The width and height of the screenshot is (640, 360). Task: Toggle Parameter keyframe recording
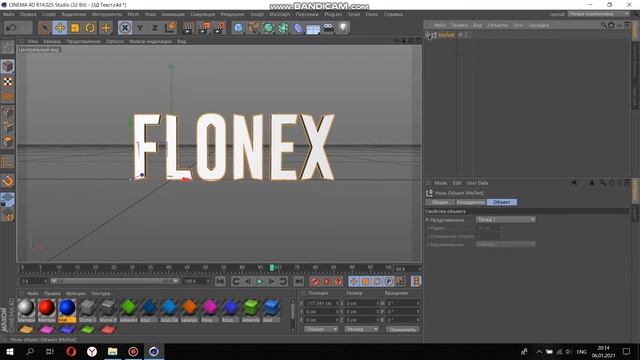389,281
